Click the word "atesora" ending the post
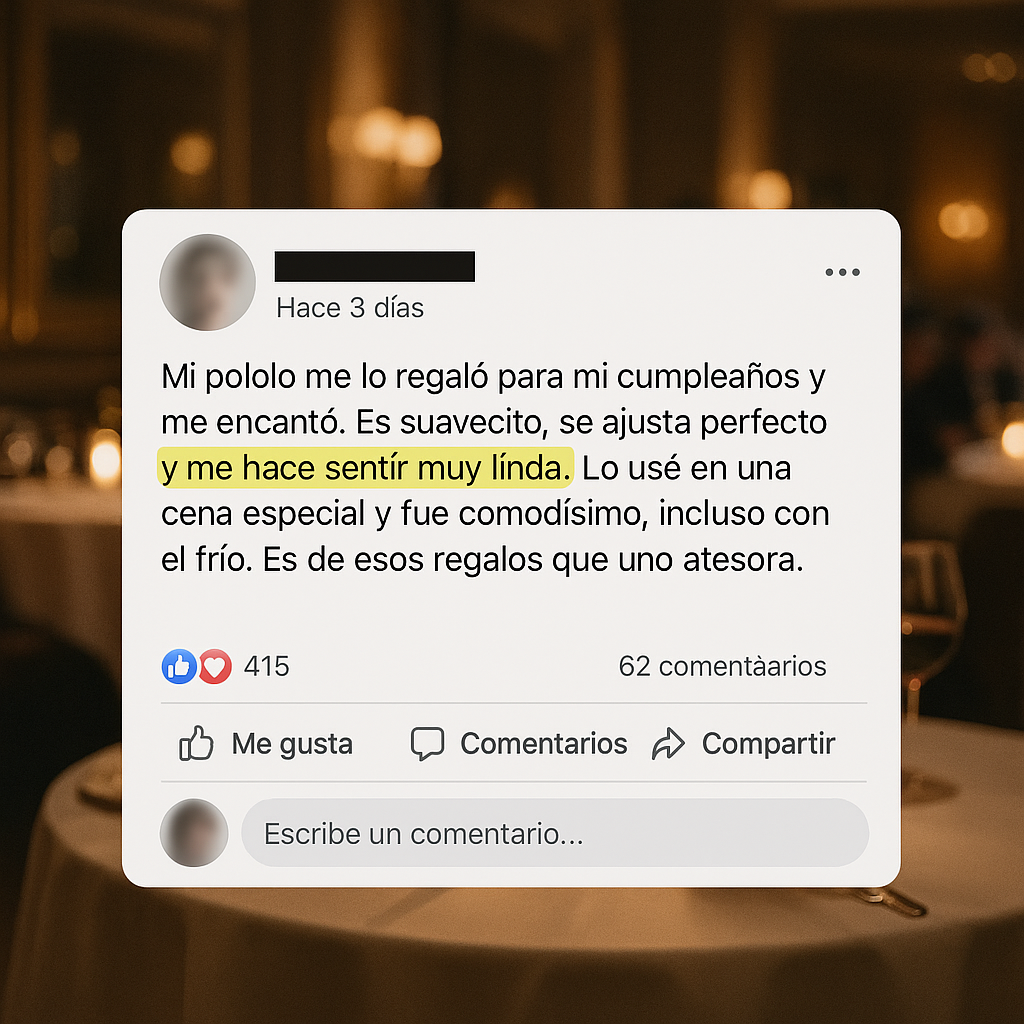This screenshot has height=1024, width=1024. coord(743,560)
